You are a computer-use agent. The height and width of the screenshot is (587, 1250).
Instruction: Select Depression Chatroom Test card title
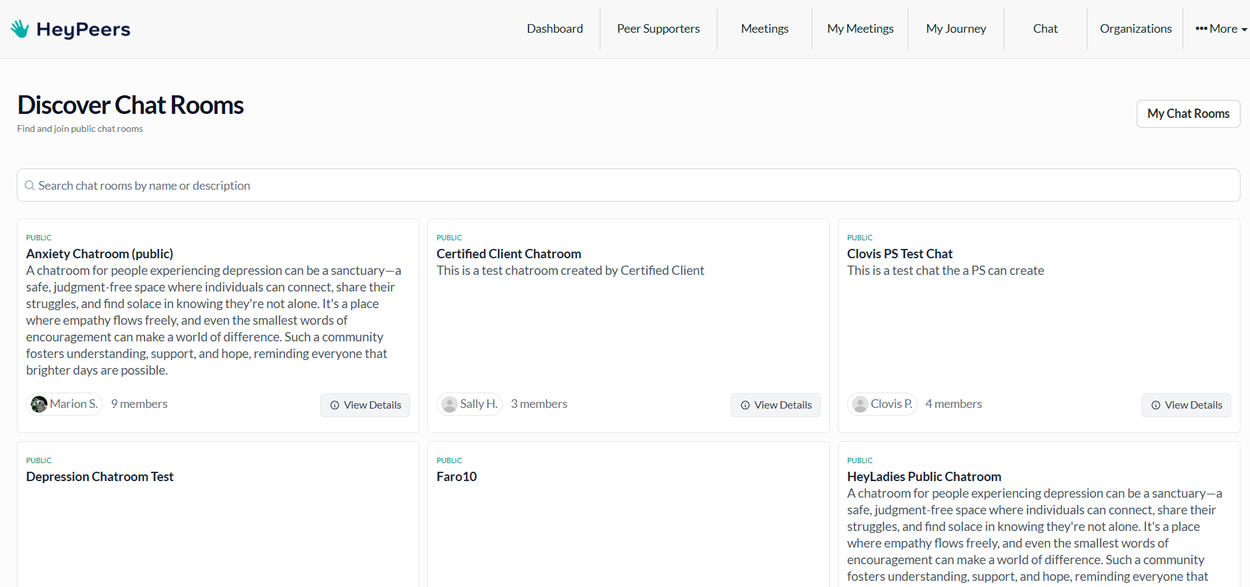click(100, 477)
